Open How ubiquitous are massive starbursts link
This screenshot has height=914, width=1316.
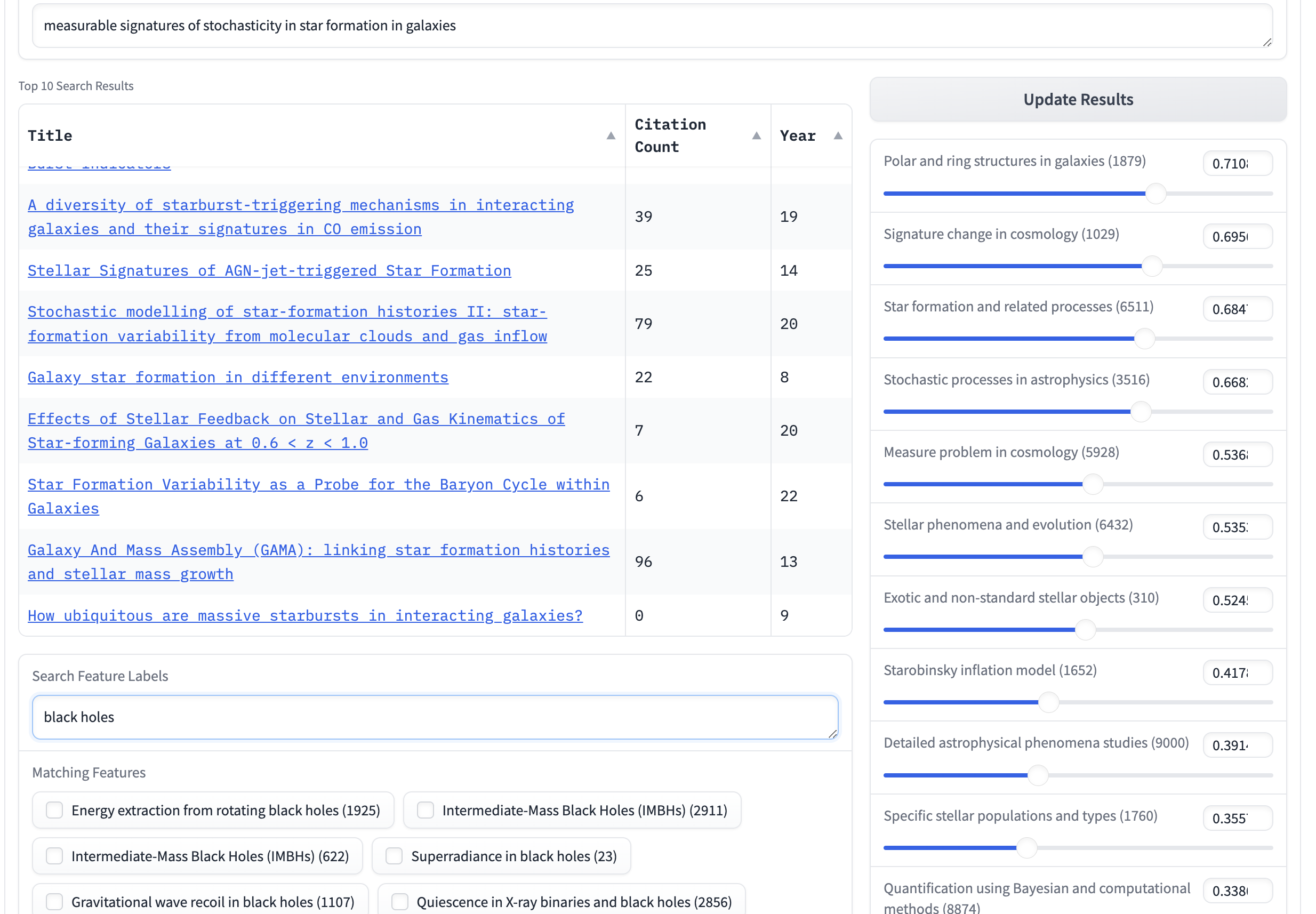click(x=304, y=615)
